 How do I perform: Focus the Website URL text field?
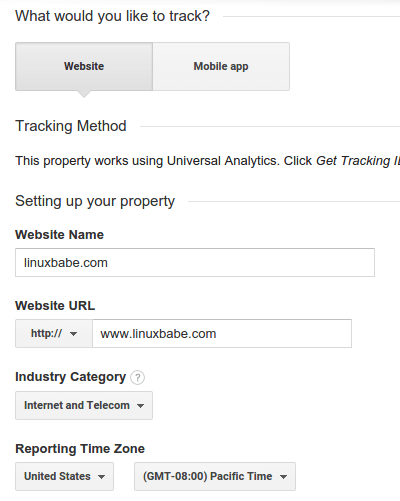pyautogui.click(x=222, y=333)
